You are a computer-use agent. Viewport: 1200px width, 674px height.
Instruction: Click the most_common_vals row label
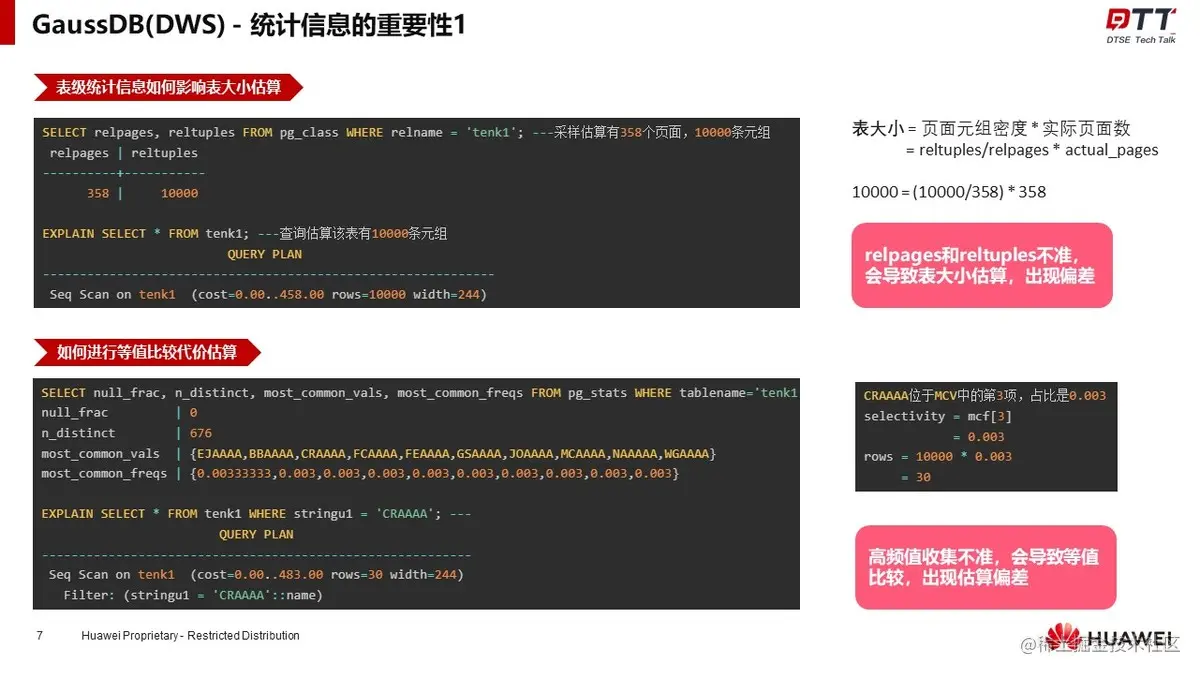click(x=100, y=453)
